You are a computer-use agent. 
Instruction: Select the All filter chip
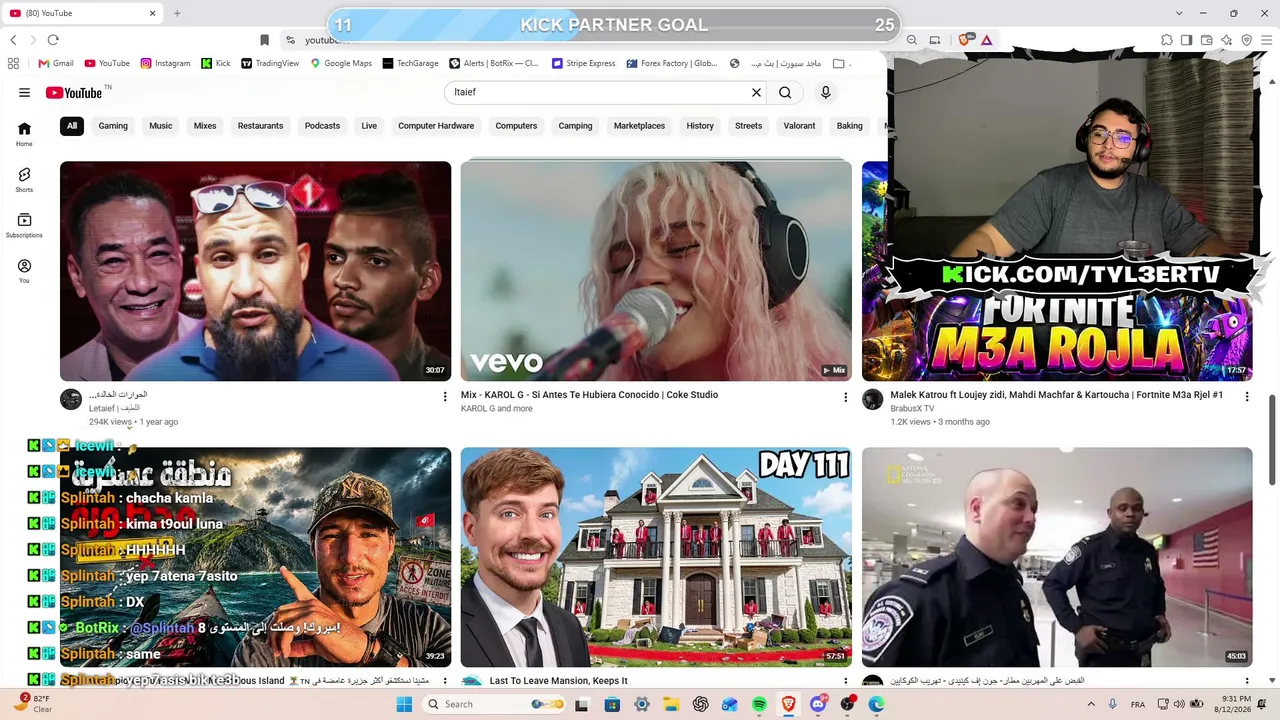coord(72,126)
